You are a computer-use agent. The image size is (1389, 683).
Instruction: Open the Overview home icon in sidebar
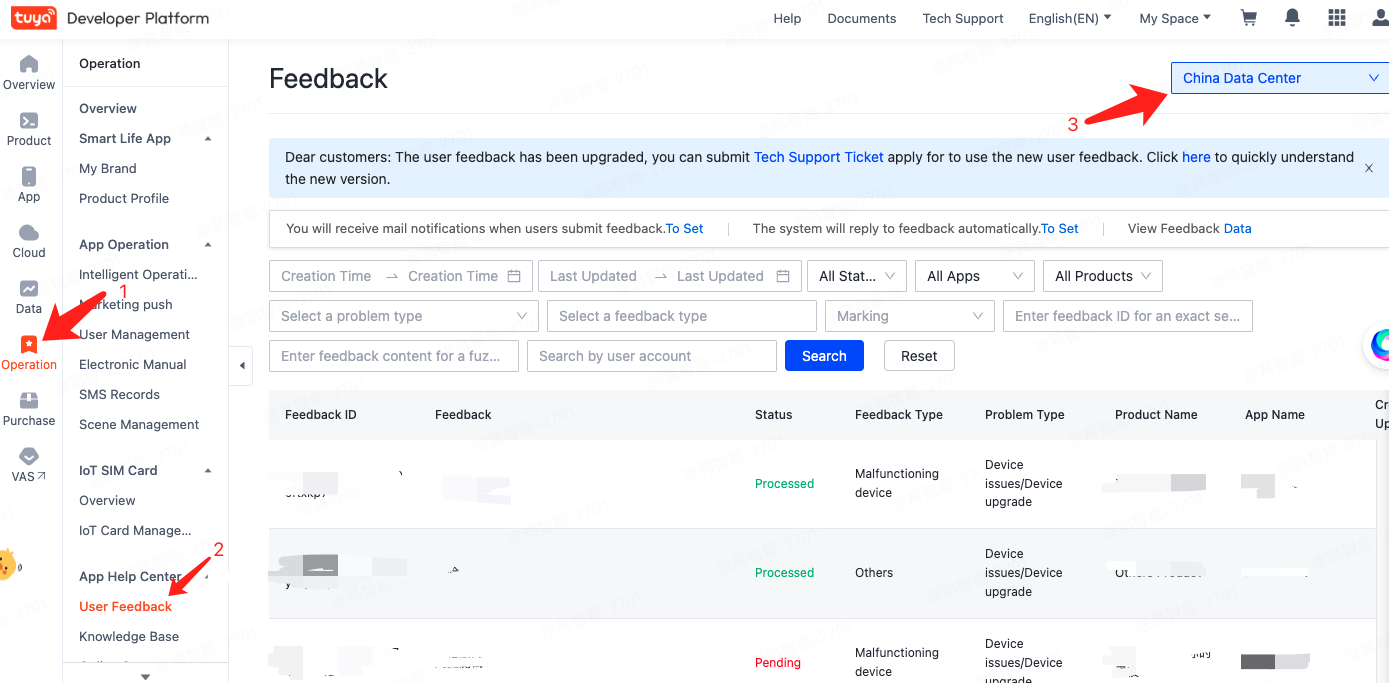[x=29, y=64]
